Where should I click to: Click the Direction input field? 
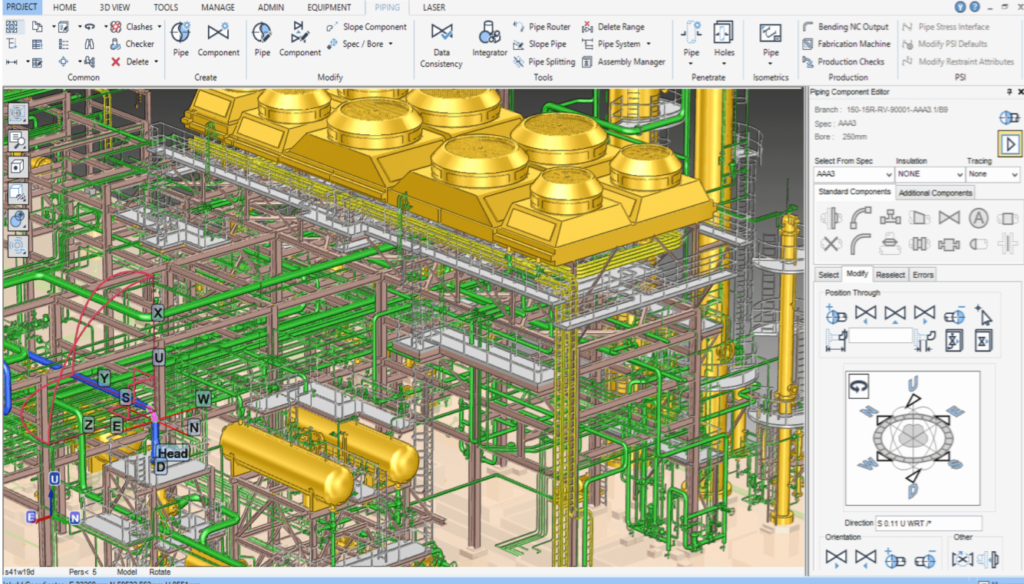(928, 523)
